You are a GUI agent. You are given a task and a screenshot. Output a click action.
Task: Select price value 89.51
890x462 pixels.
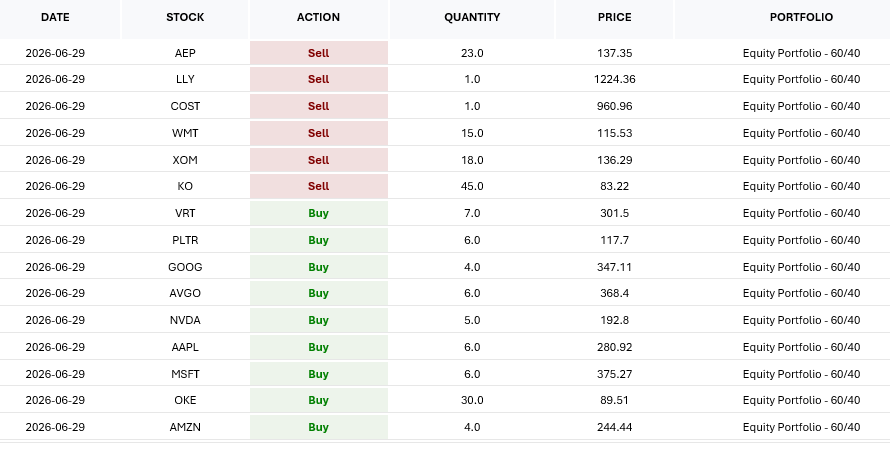pyautogui.click(x=615, y=400)
